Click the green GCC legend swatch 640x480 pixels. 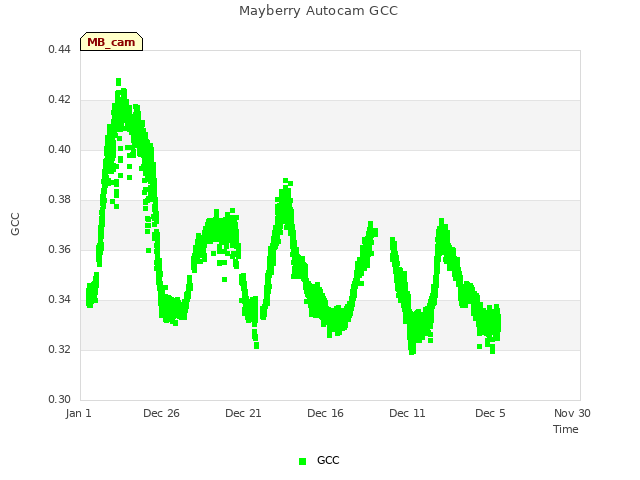pos(302,461)
